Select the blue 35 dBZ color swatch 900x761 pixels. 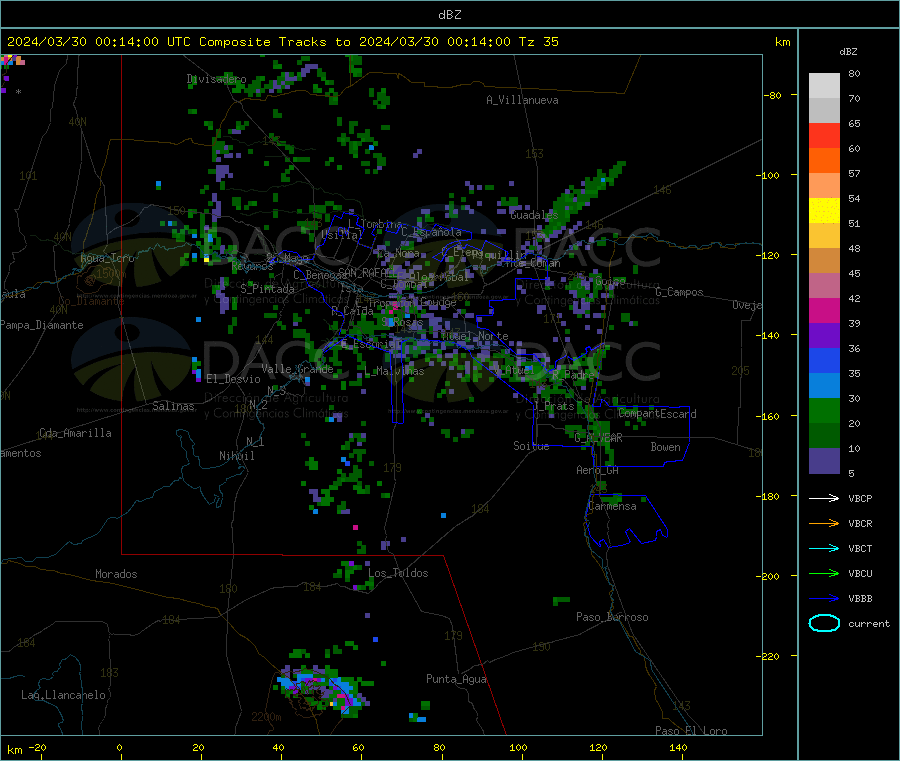point(824,360)
